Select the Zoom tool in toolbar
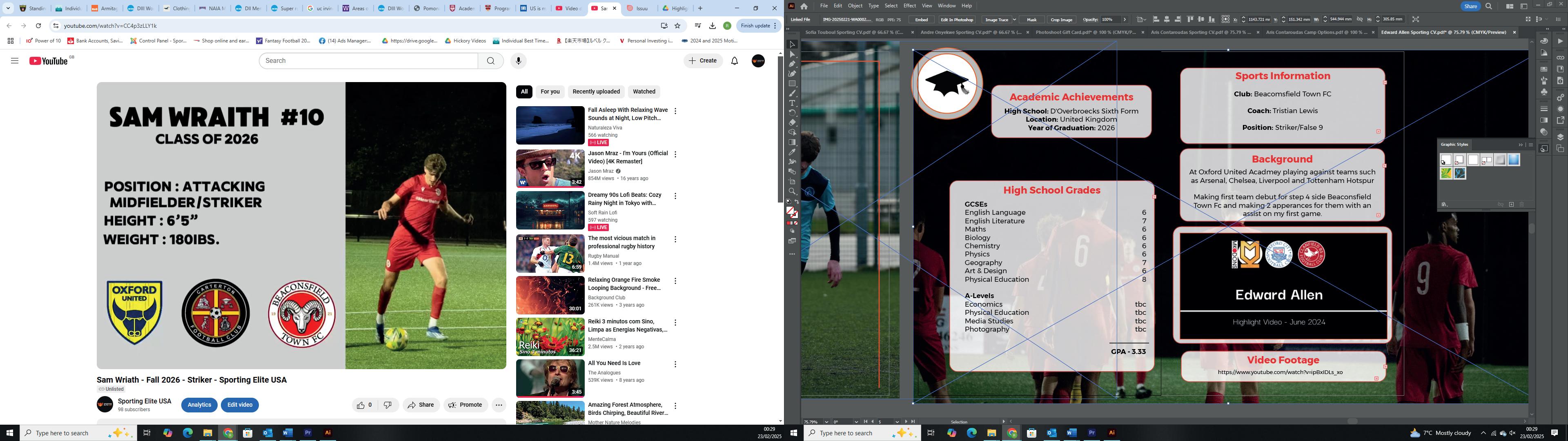 (792, 191)
